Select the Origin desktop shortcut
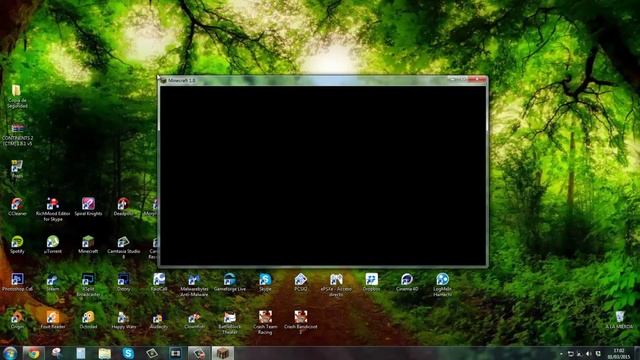The width and height of the screenshot is (640, 360). tap(17, 320)
